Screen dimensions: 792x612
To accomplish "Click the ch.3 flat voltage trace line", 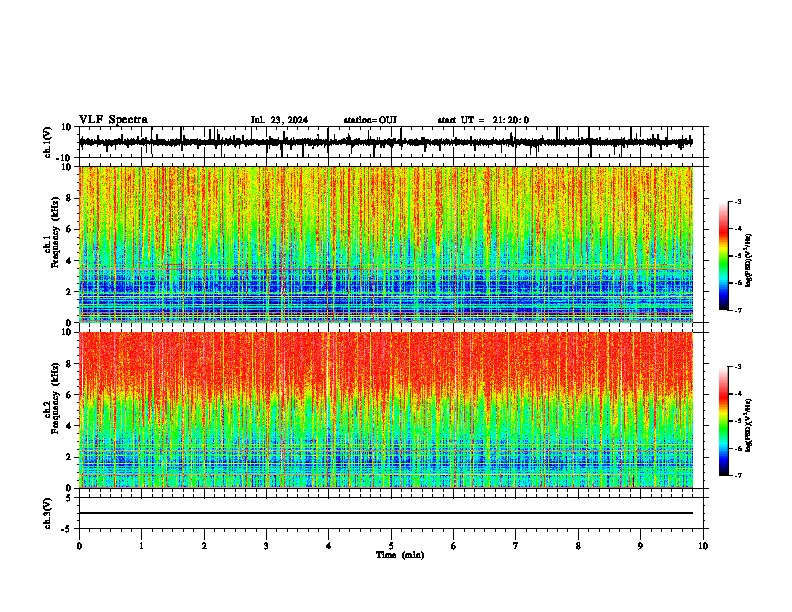I will point(386,513).
